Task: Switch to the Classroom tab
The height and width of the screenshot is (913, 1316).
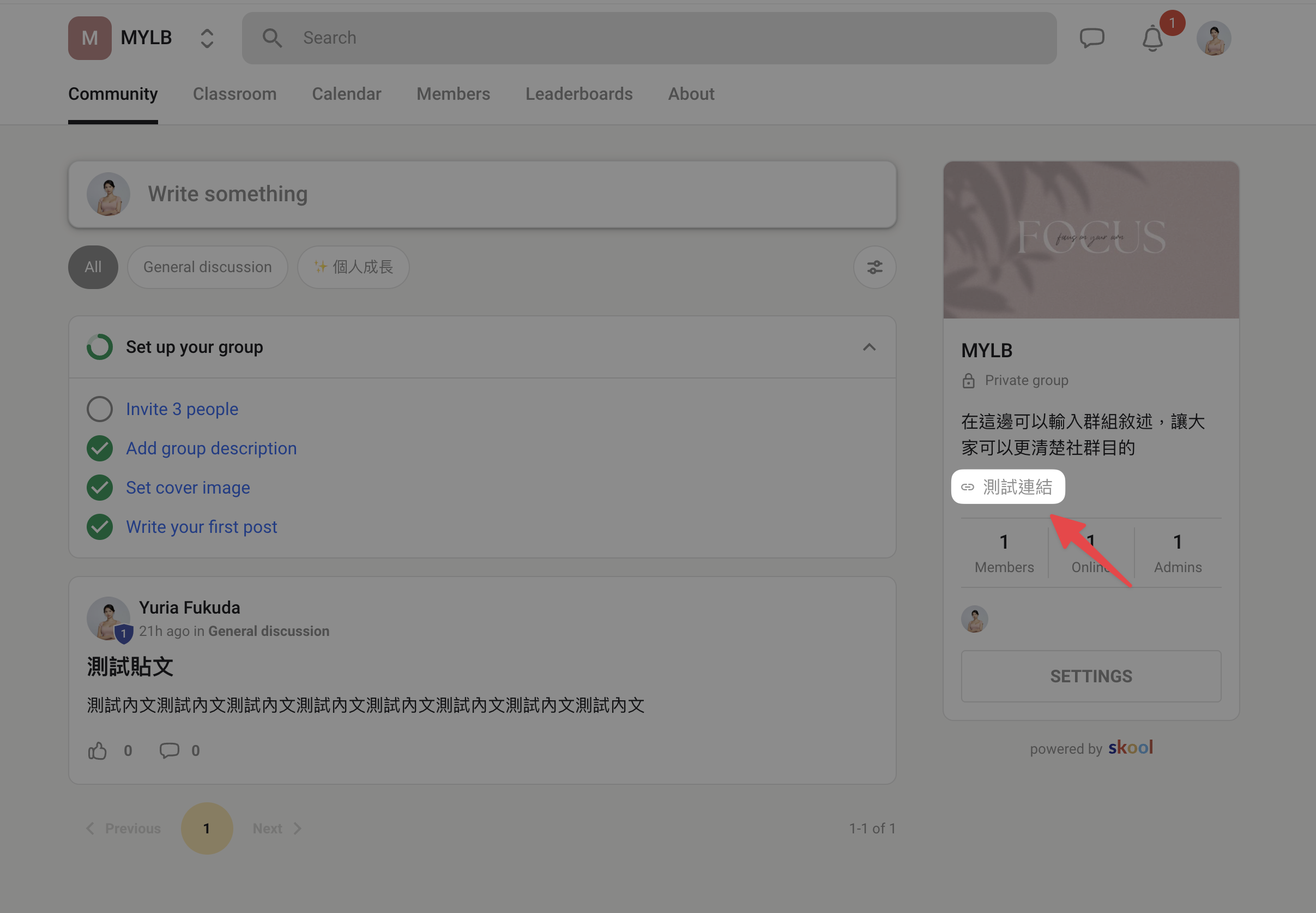Action: coord(234,94)
